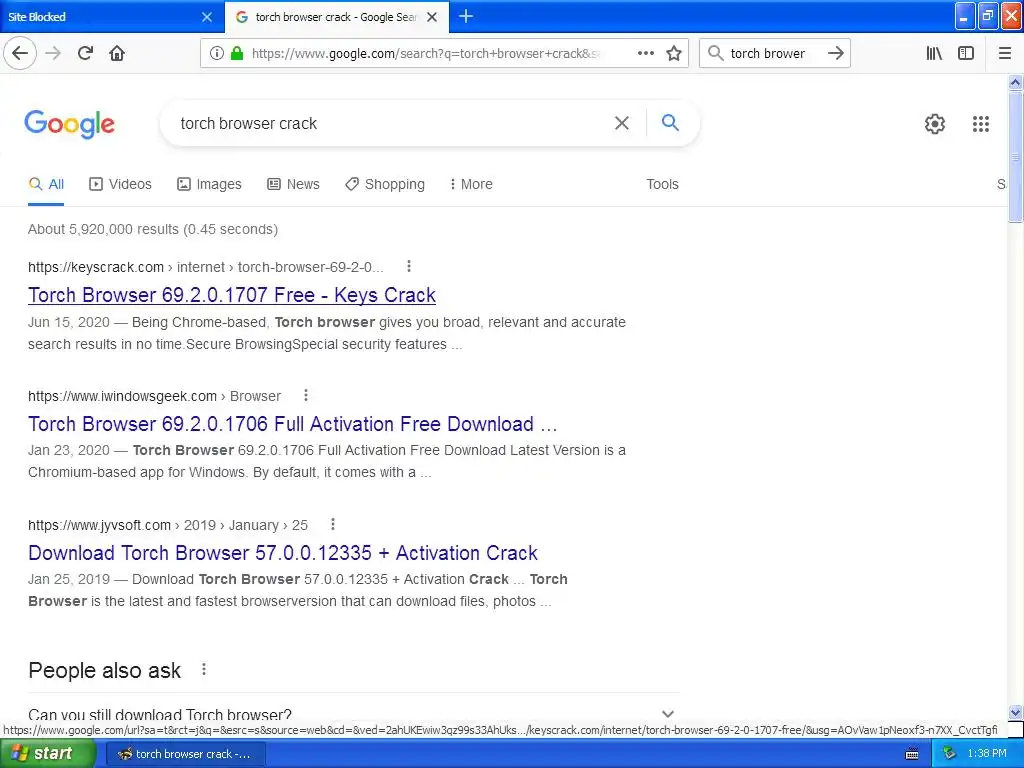The image size is (1024, 768).
Task: Close the Site Blocked tab
Action: [x=207, y=17]
